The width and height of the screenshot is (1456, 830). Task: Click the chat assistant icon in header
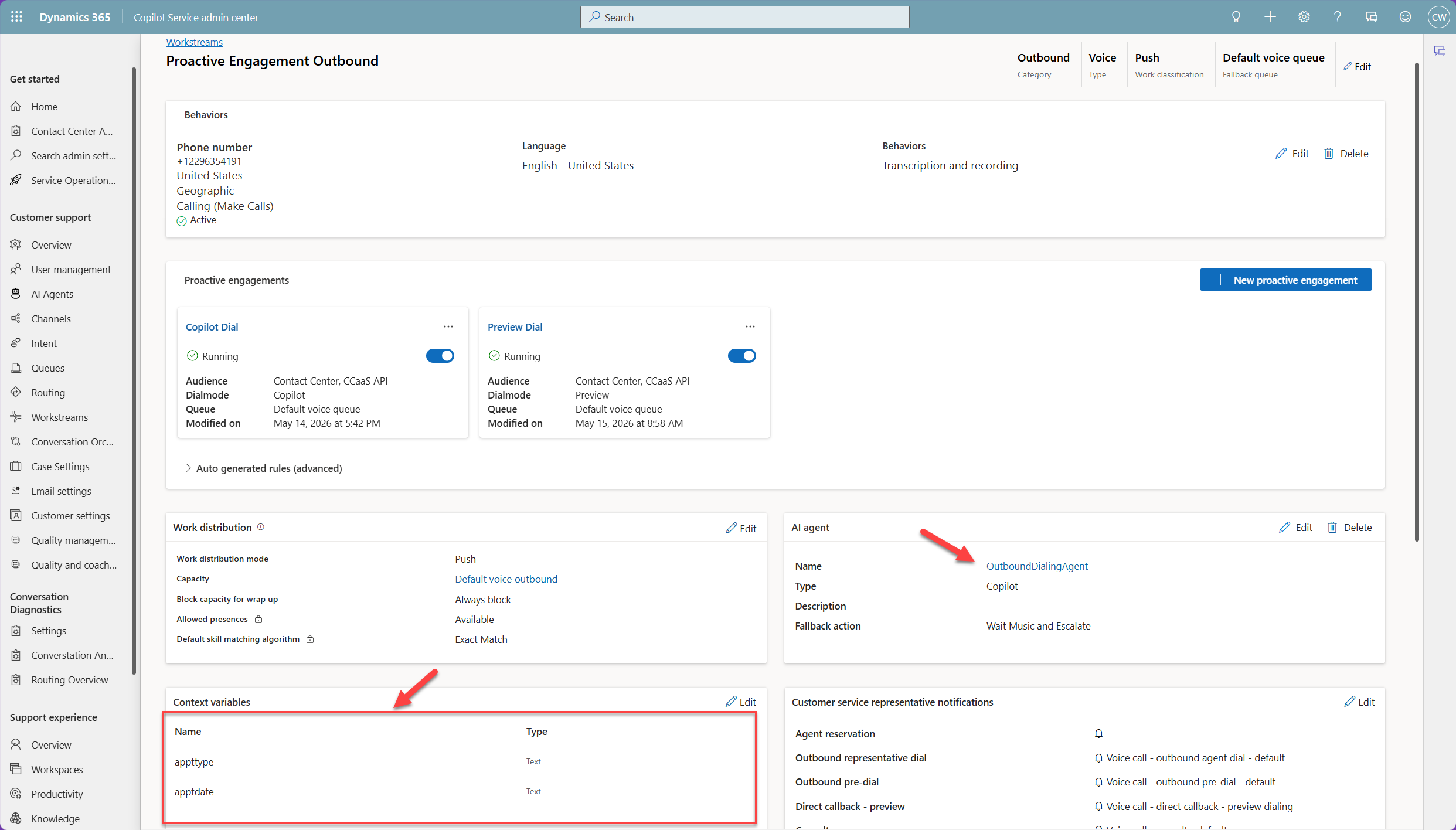[1372, 17]
